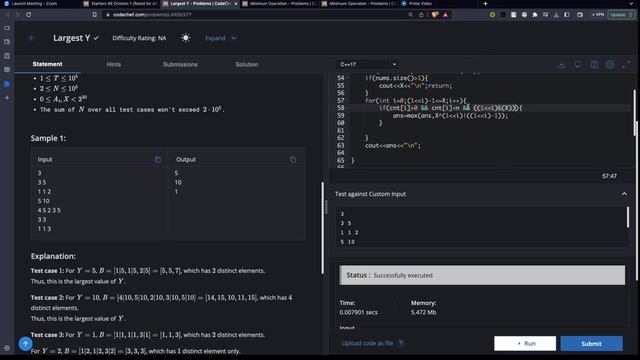The height and width of the screenshot is (360, 640).
Task: Switch to Launch Meeting - Zoom tab
Action: pos(35,4)
